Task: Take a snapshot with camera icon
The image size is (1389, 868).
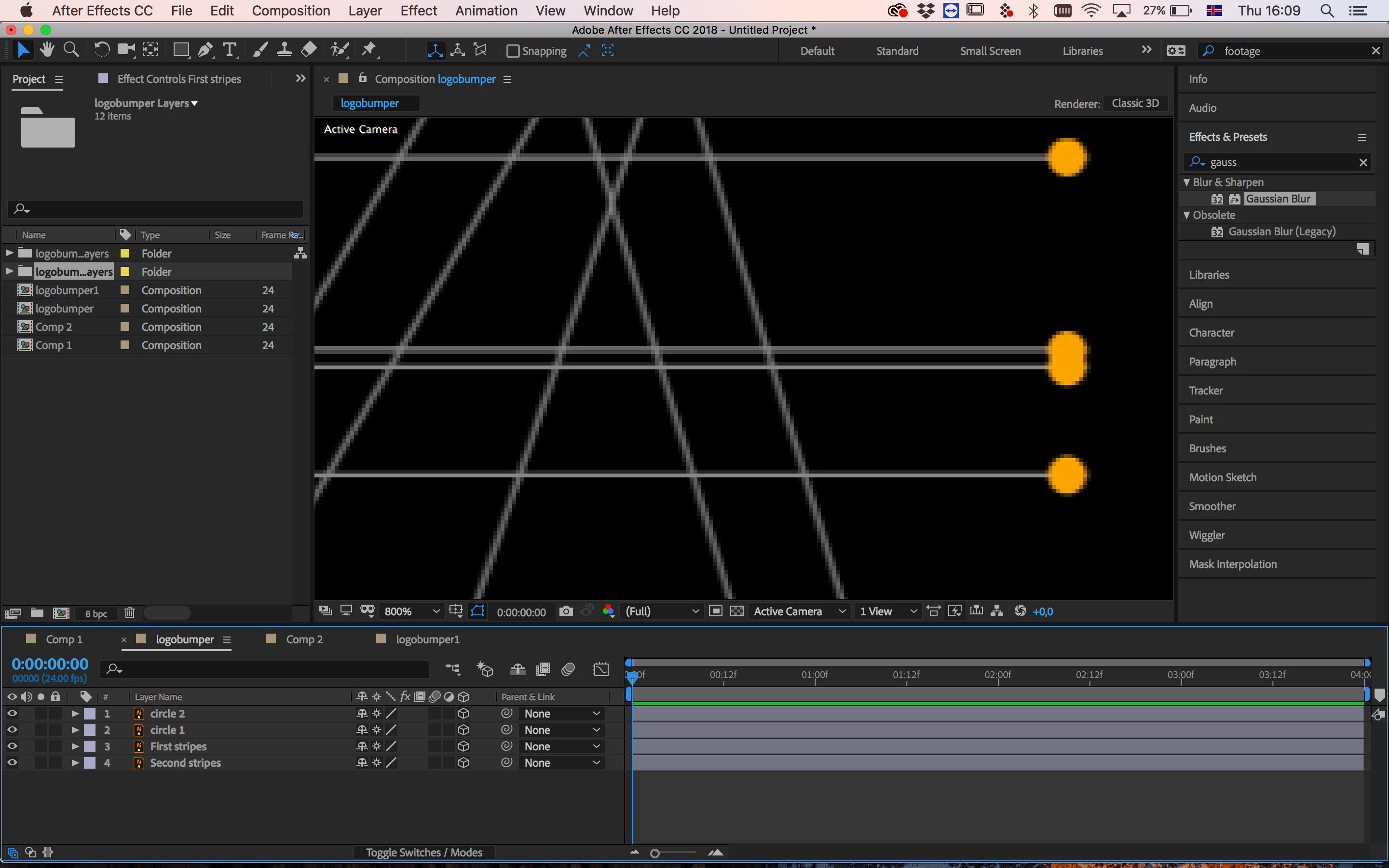Action: (566, 611)
